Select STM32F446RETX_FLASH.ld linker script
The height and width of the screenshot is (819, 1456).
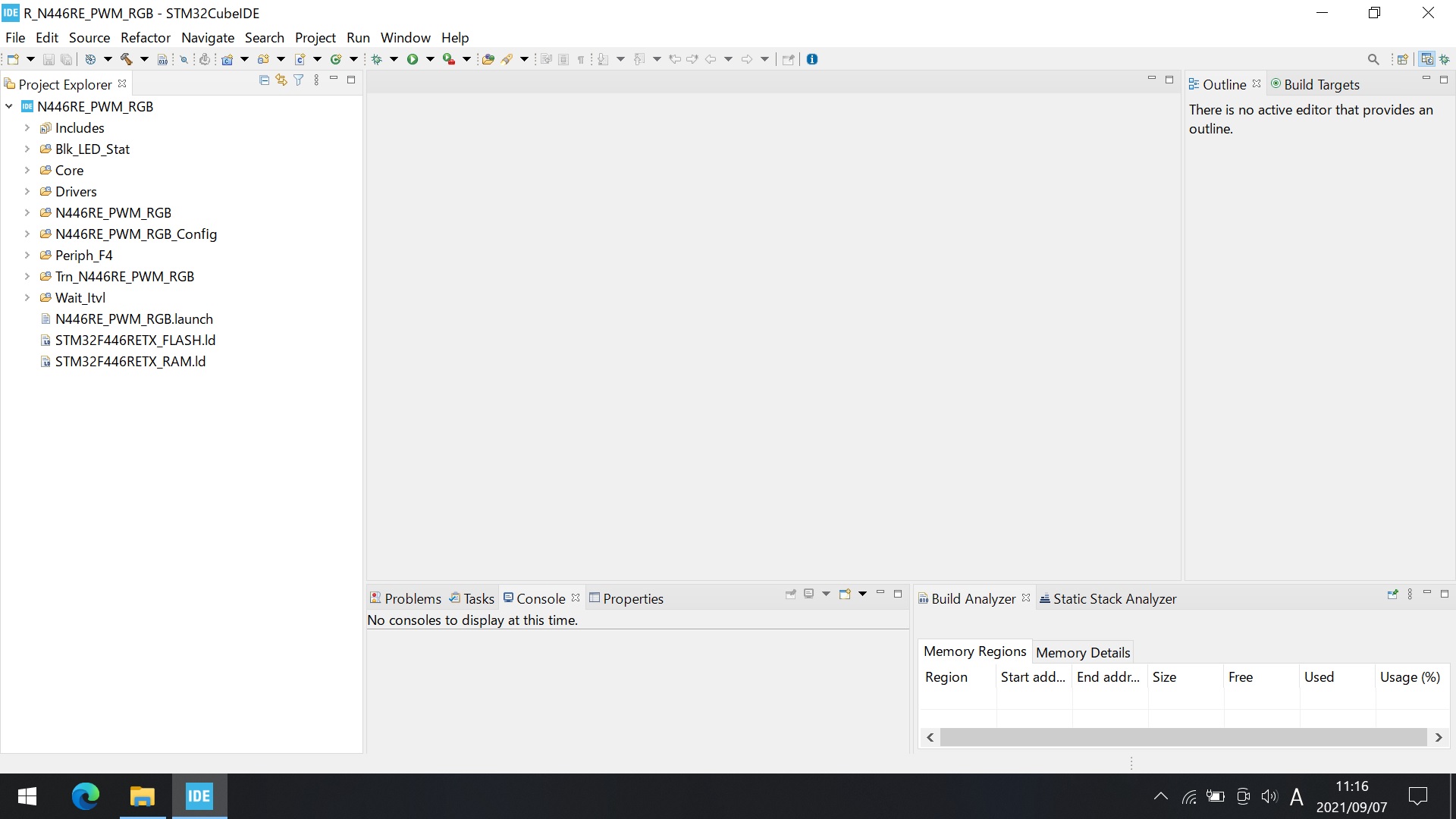(135, 340)
